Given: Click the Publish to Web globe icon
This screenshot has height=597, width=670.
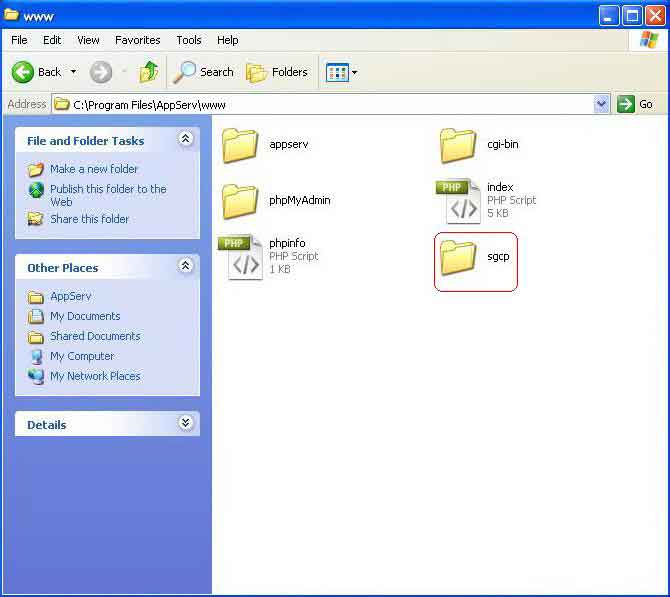Looking at the screenshot, I should (36, 190).
